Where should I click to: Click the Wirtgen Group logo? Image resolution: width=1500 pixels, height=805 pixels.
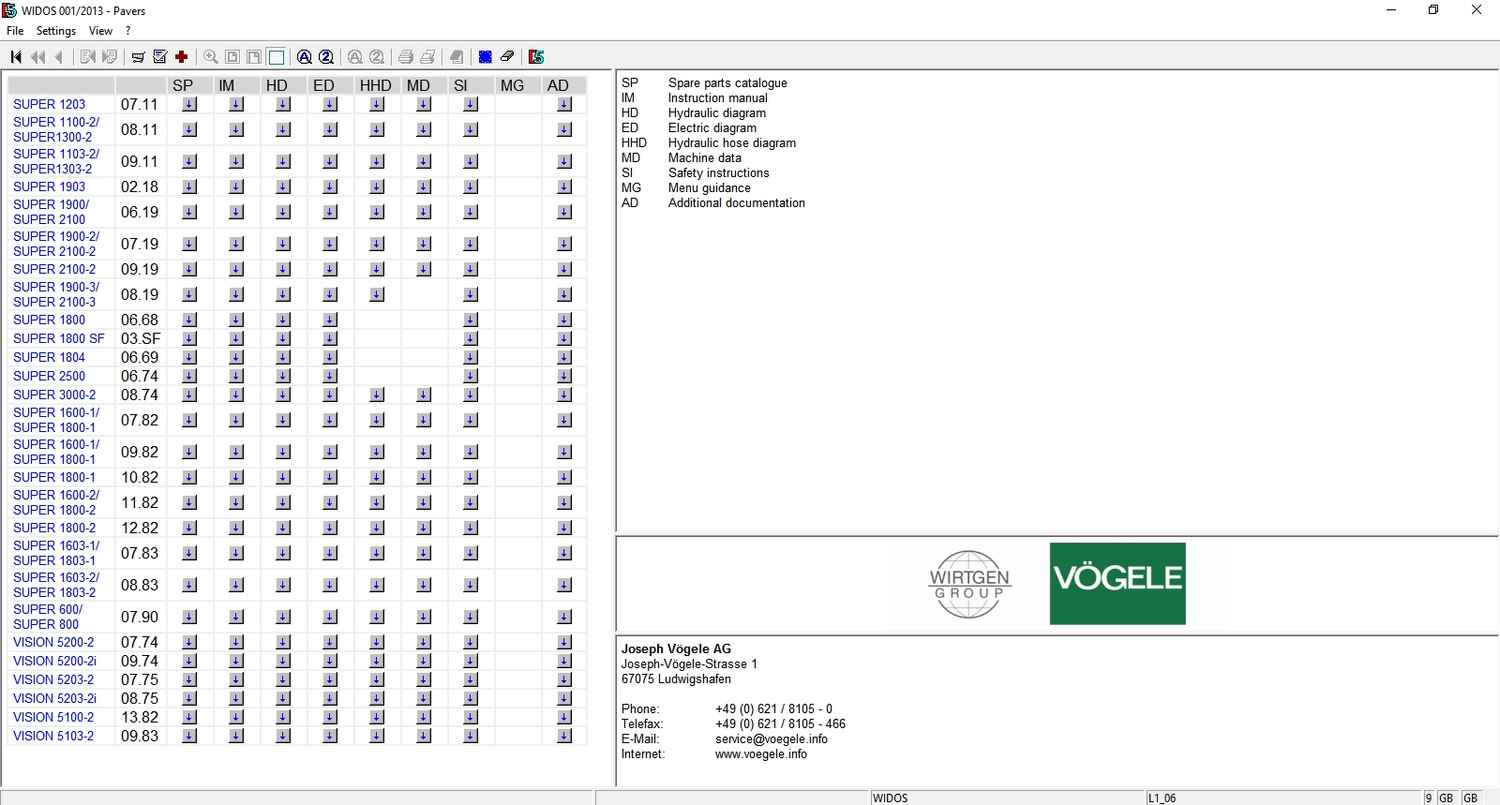(969, 584)
